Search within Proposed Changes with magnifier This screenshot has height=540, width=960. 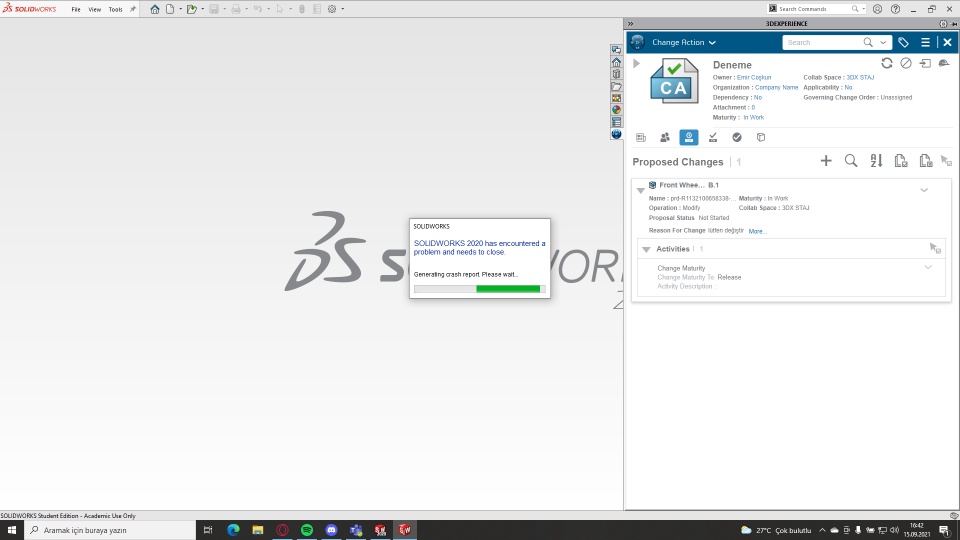tap(851, 160)
